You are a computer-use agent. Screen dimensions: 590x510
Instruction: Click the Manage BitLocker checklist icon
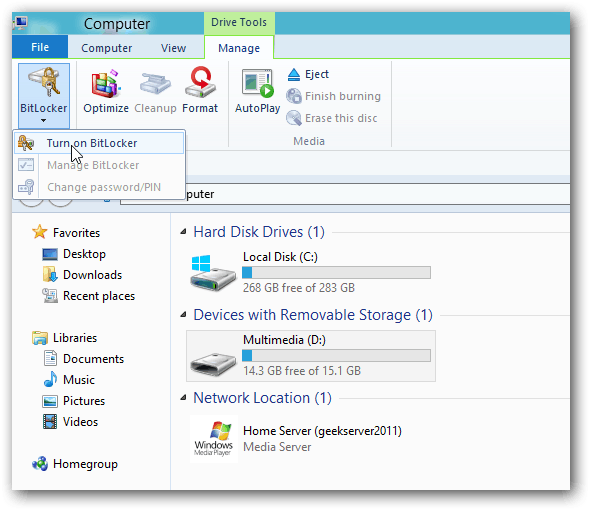pyautogui.click(x=26, y=165)
